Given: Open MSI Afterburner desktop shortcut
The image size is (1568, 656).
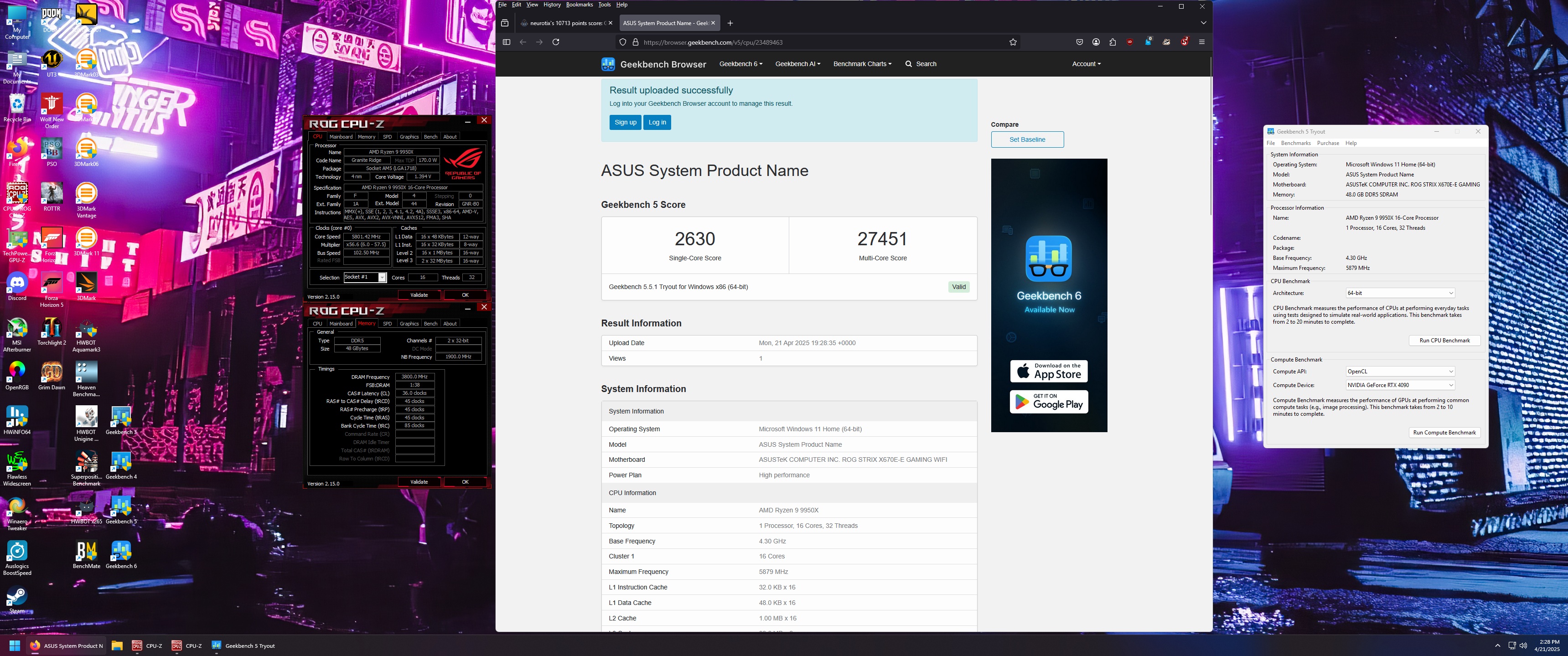Looking at the screenshot, I should (x=17, y=335).
